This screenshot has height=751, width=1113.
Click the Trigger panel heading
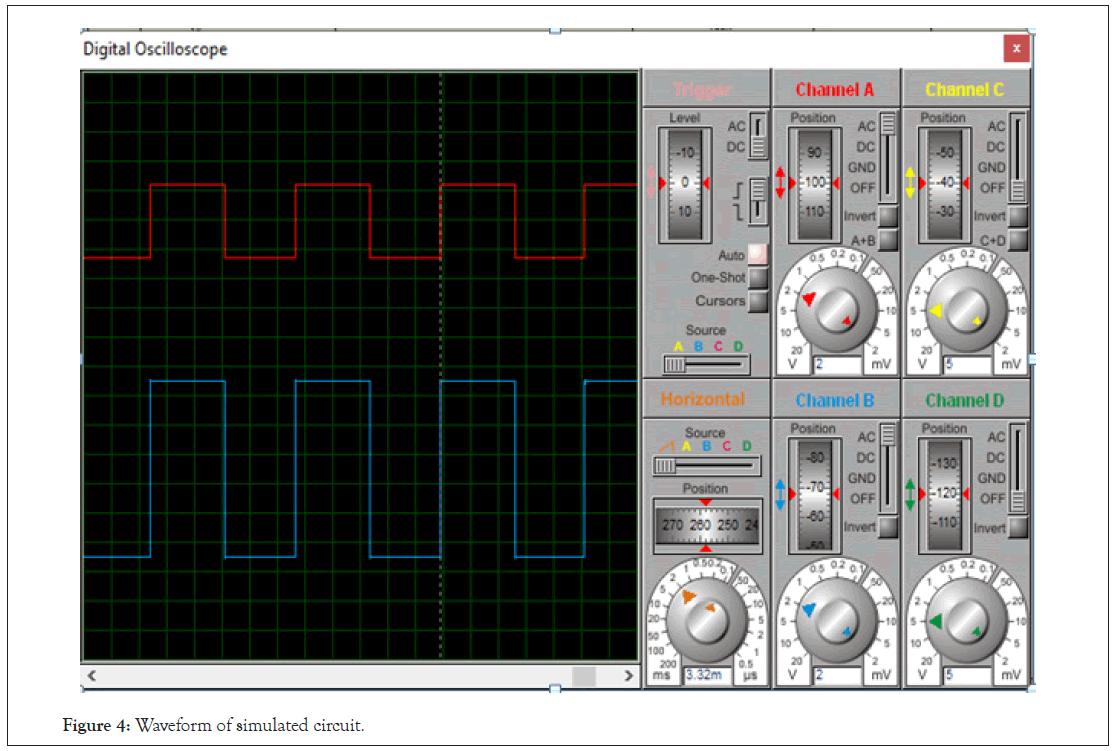point(701,89)
